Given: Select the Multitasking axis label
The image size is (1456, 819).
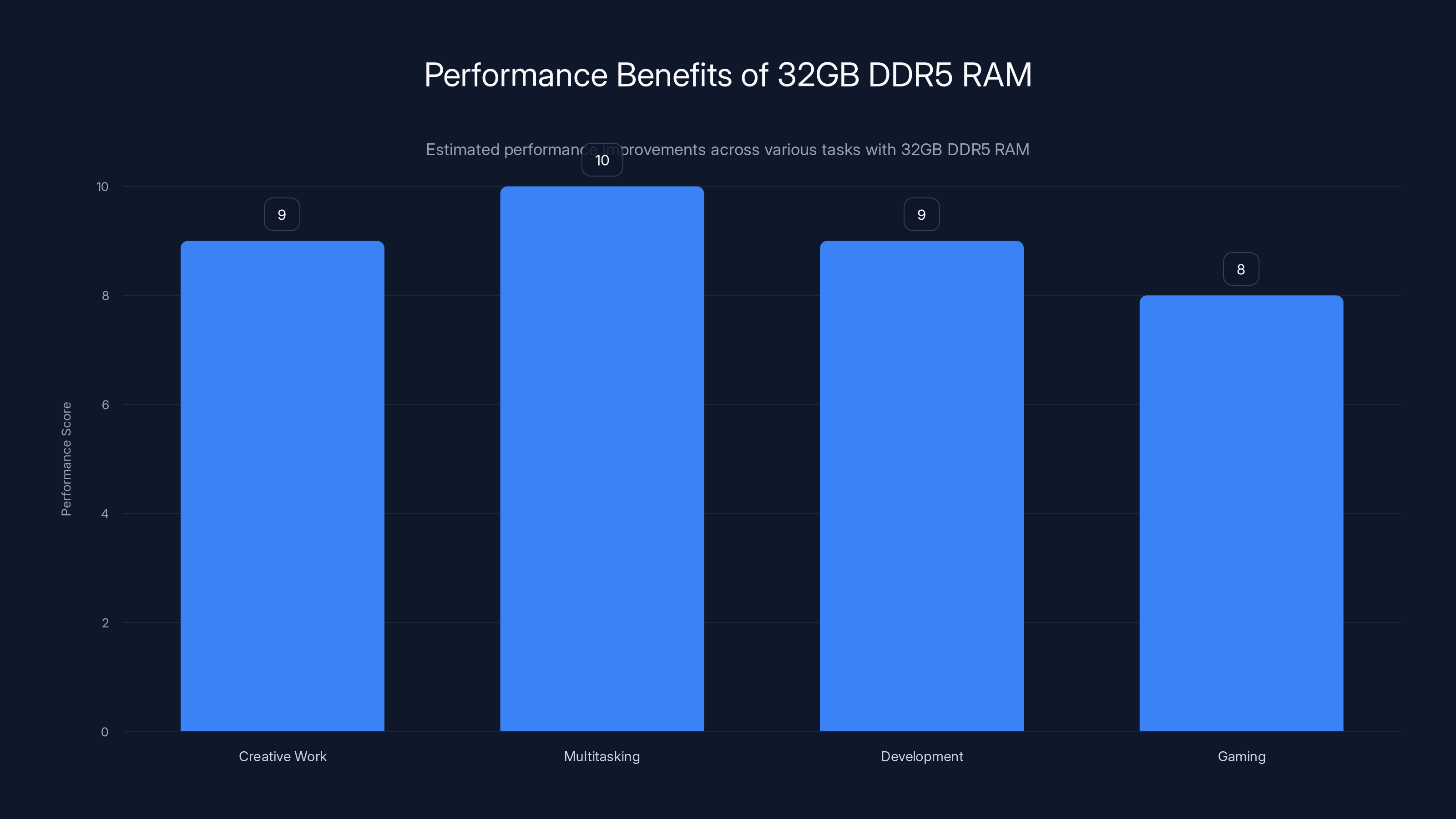Looking at the screenshot, I should point(602,756).
